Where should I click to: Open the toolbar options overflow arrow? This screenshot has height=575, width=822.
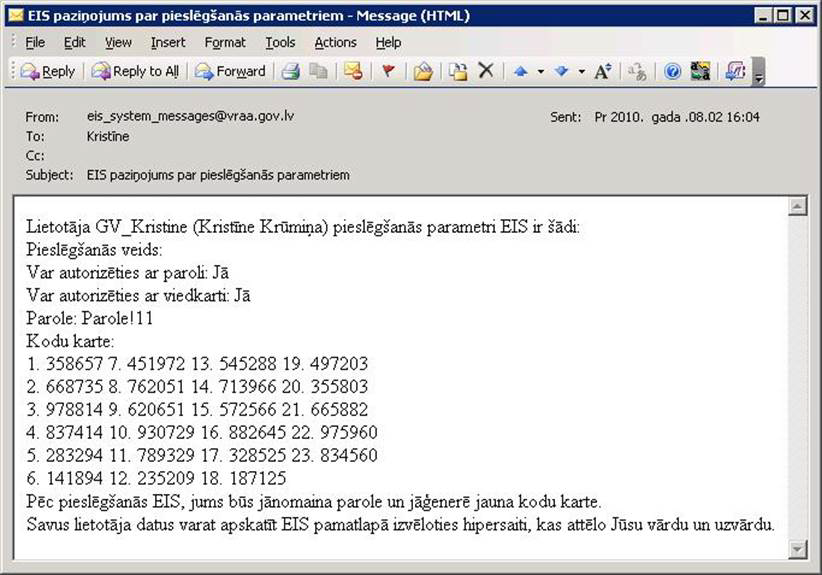[x=759, y=73]
